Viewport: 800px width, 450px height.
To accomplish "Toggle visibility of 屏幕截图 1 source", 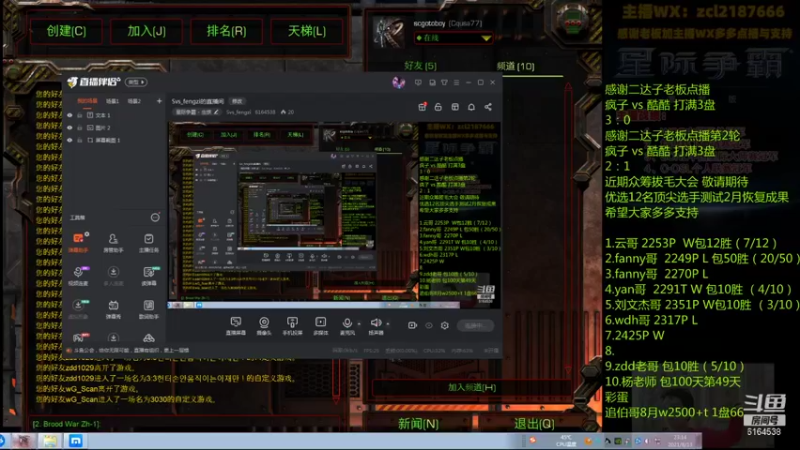I will point(70,140).
